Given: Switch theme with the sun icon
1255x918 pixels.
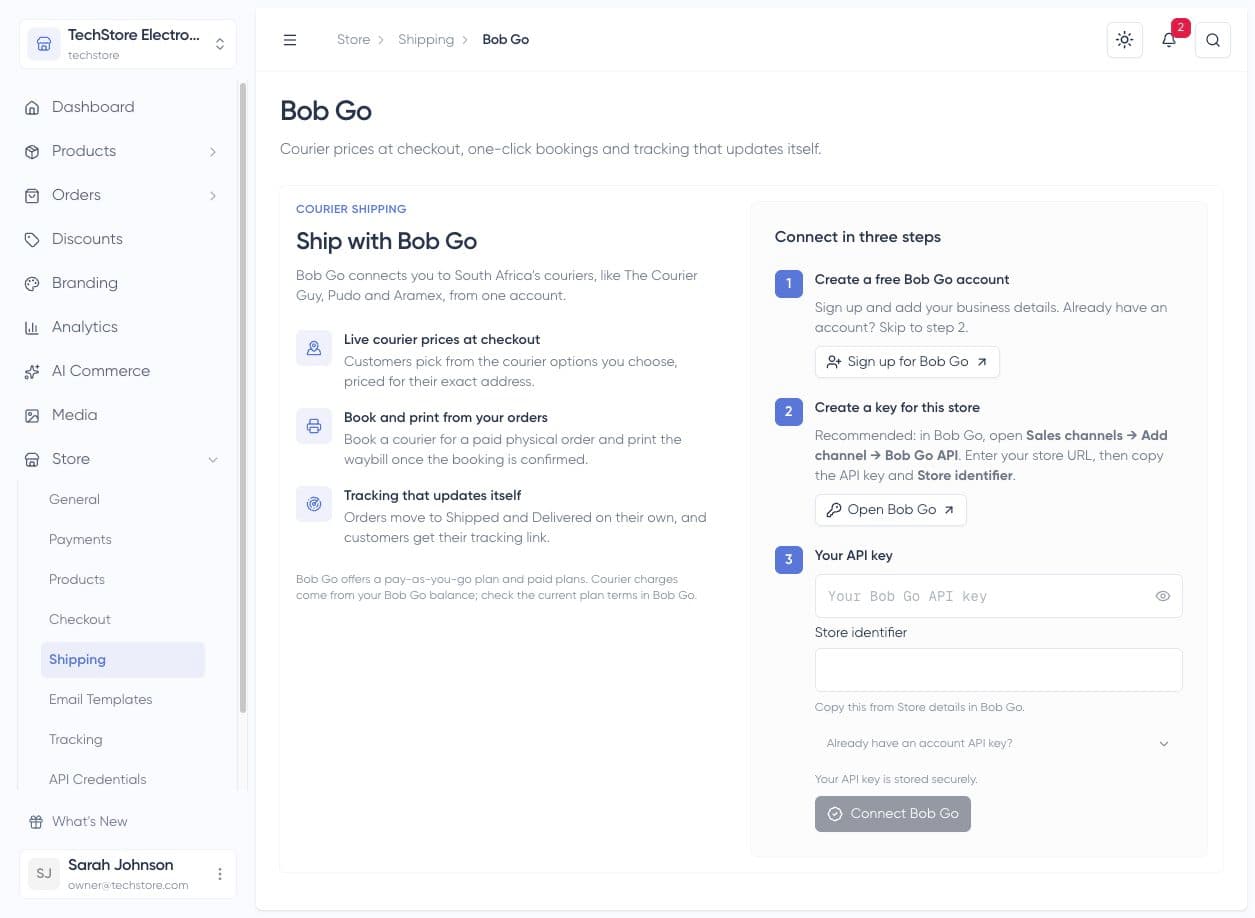Looking at the screenshot, I should (x=1125, y=40).
